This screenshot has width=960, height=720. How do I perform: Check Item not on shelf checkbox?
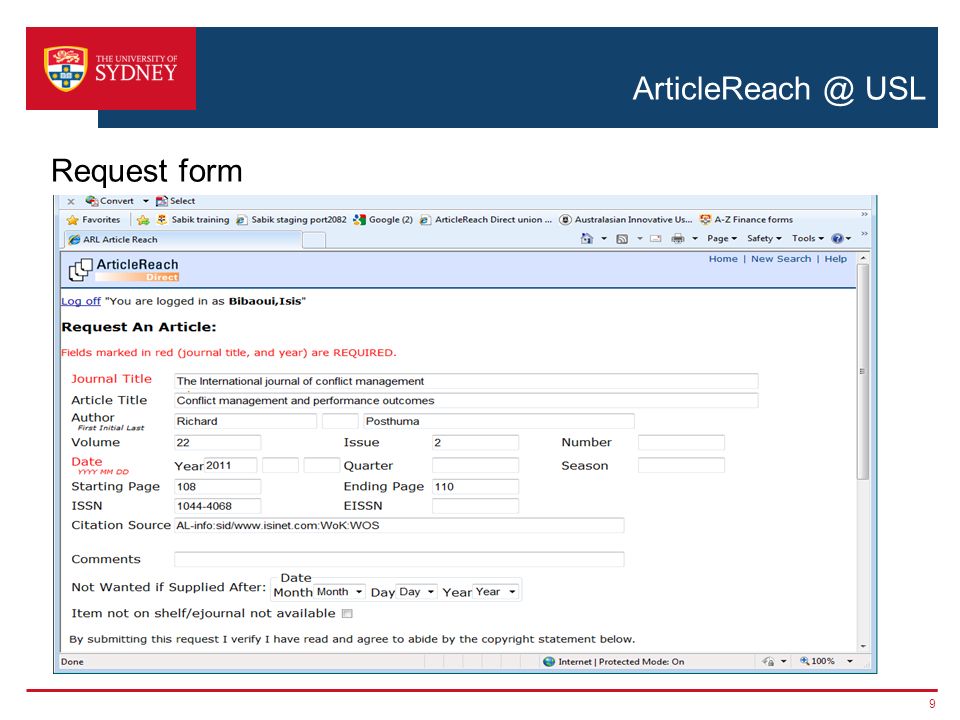[x=347, y=613]
